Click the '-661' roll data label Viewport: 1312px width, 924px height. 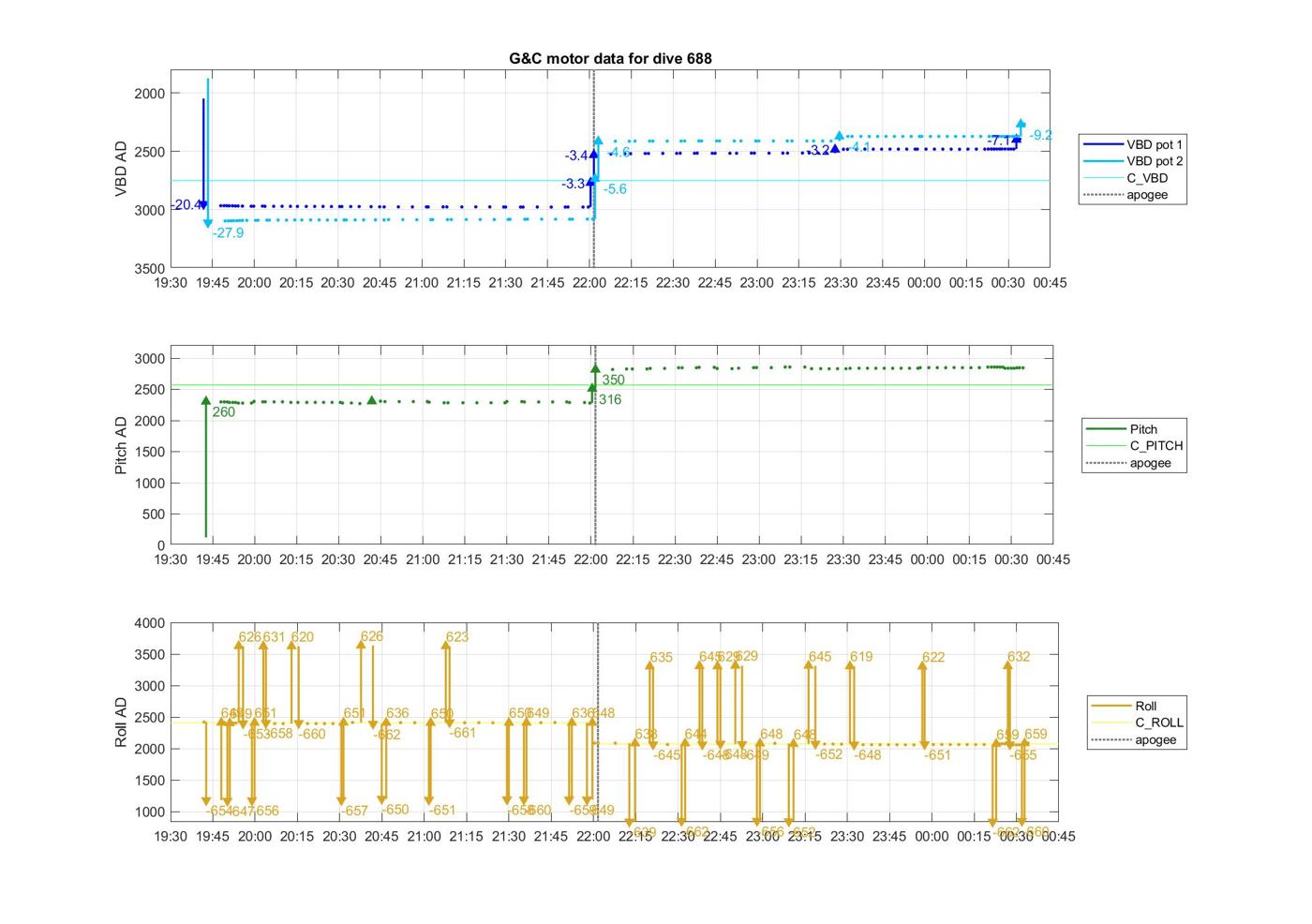[462, 734]
